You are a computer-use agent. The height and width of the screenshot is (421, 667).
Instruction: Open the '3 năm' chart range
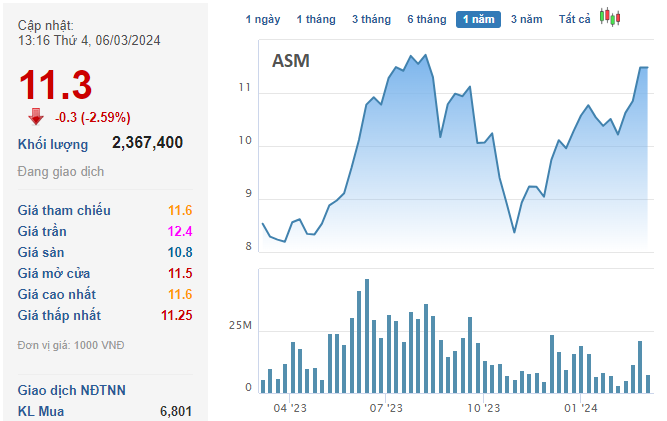click(x=527, y=19)
